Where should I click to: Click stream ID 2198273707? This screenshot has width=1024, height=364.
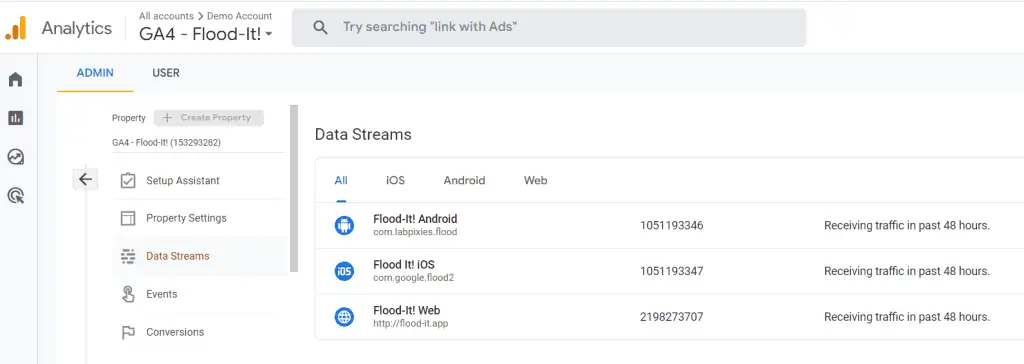pyautogui.click(x=671, y=317)
